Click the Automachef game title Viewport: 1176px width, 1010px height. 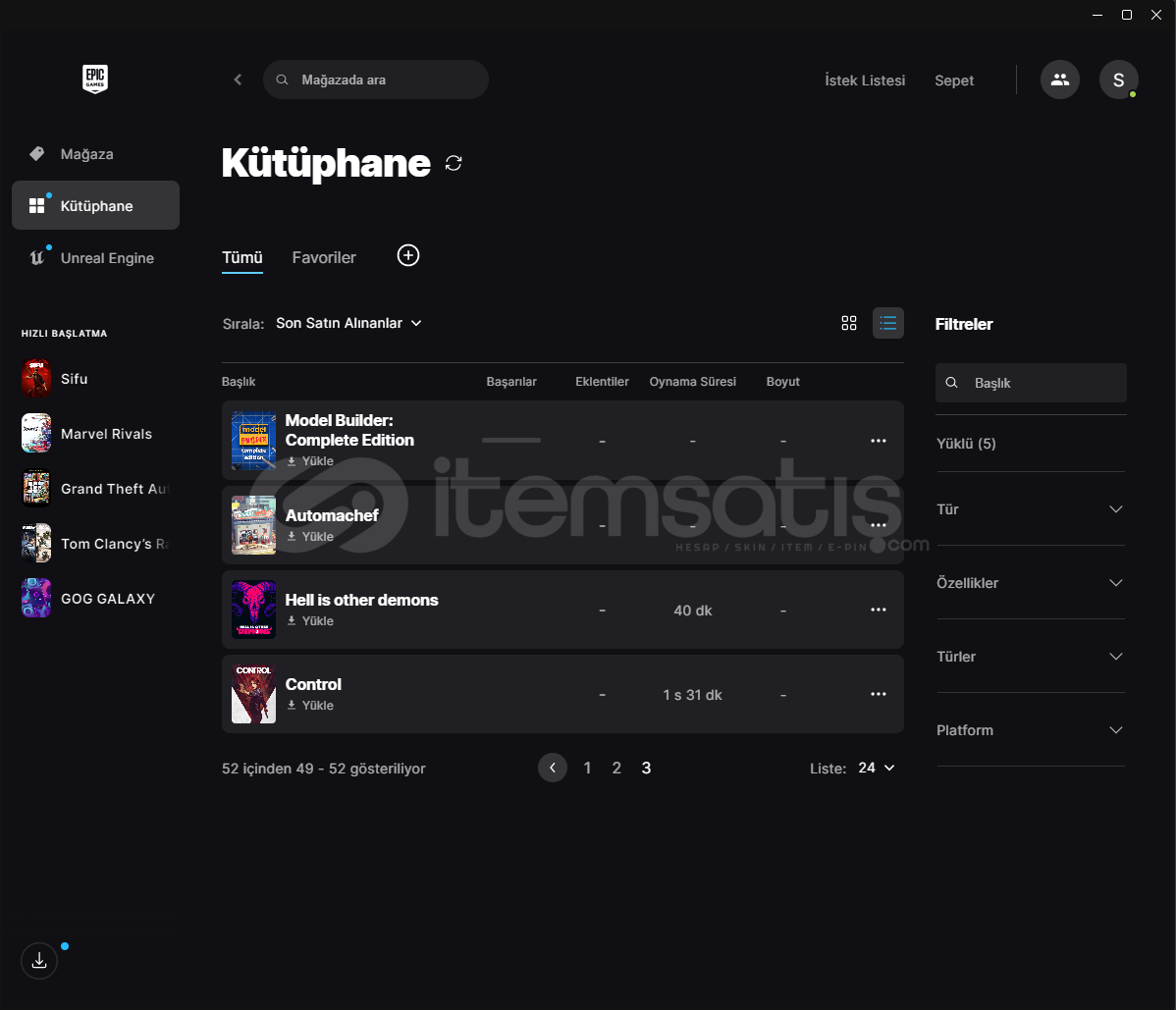(332, 516)
